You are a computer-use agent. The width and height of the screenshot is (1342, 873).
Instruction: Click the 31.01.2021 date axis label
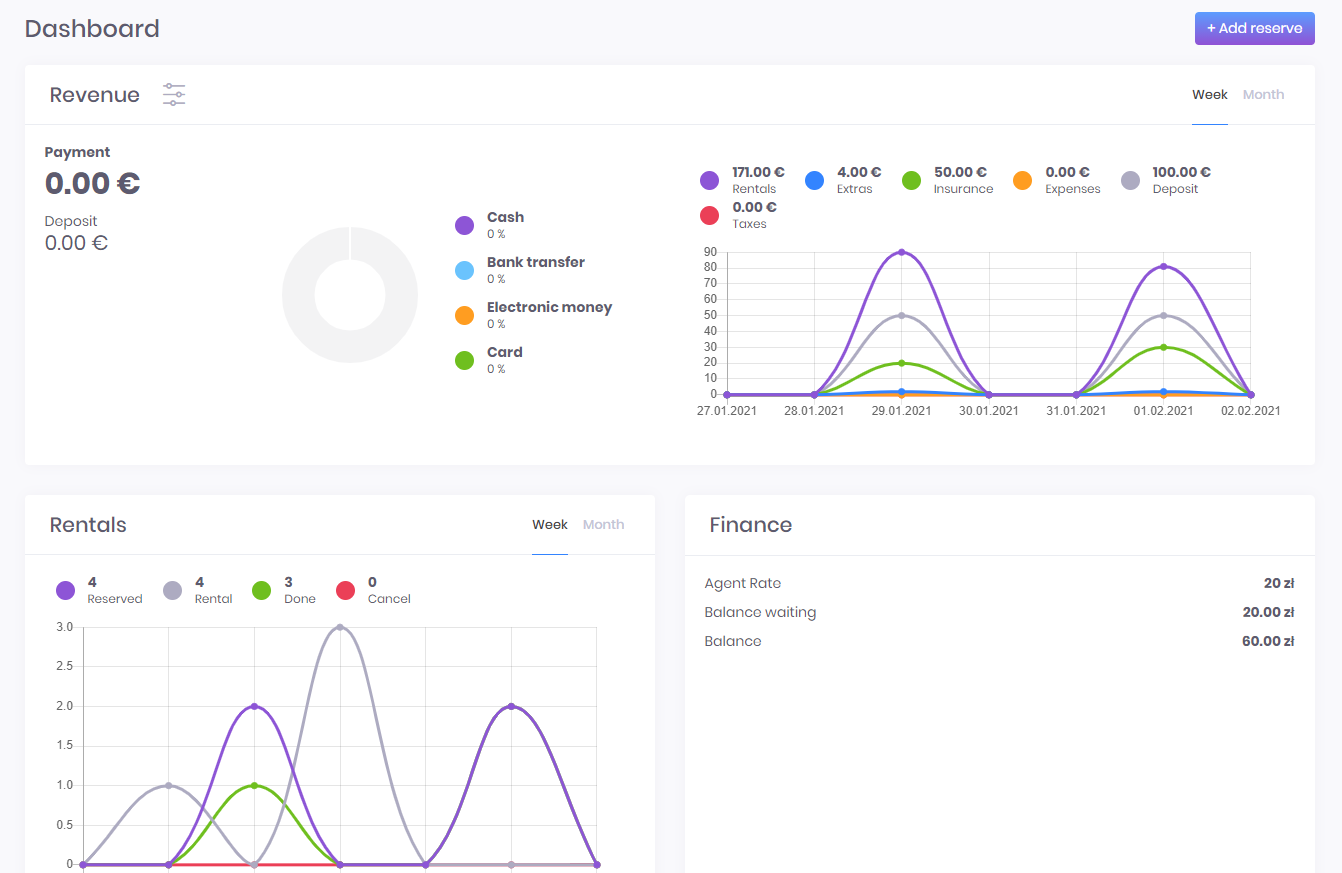pyautogui.click(x=1076, y=410)
